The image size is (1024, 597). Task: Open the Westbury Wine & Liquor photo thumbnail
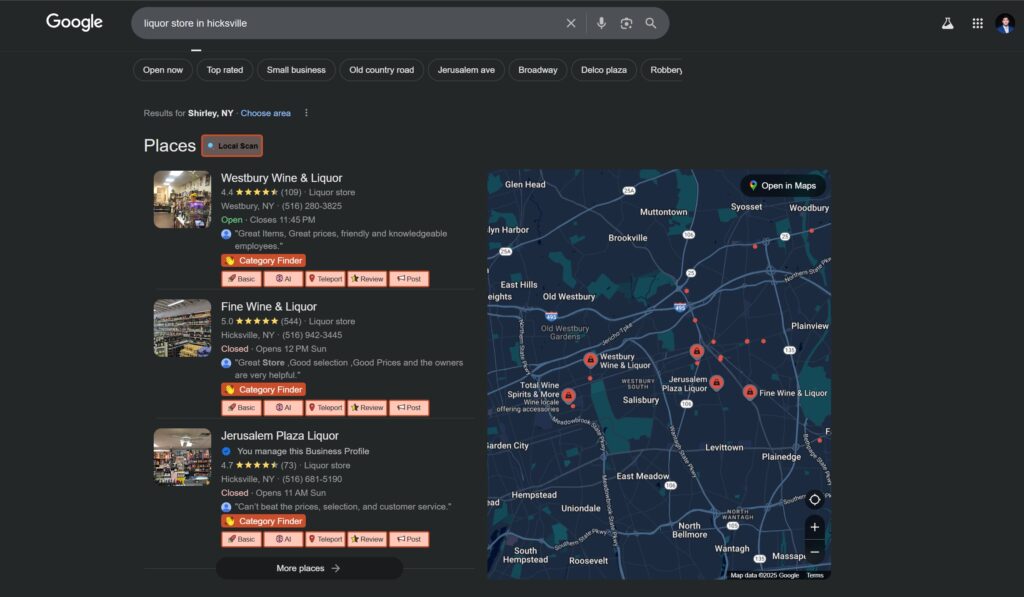[182, 199]
